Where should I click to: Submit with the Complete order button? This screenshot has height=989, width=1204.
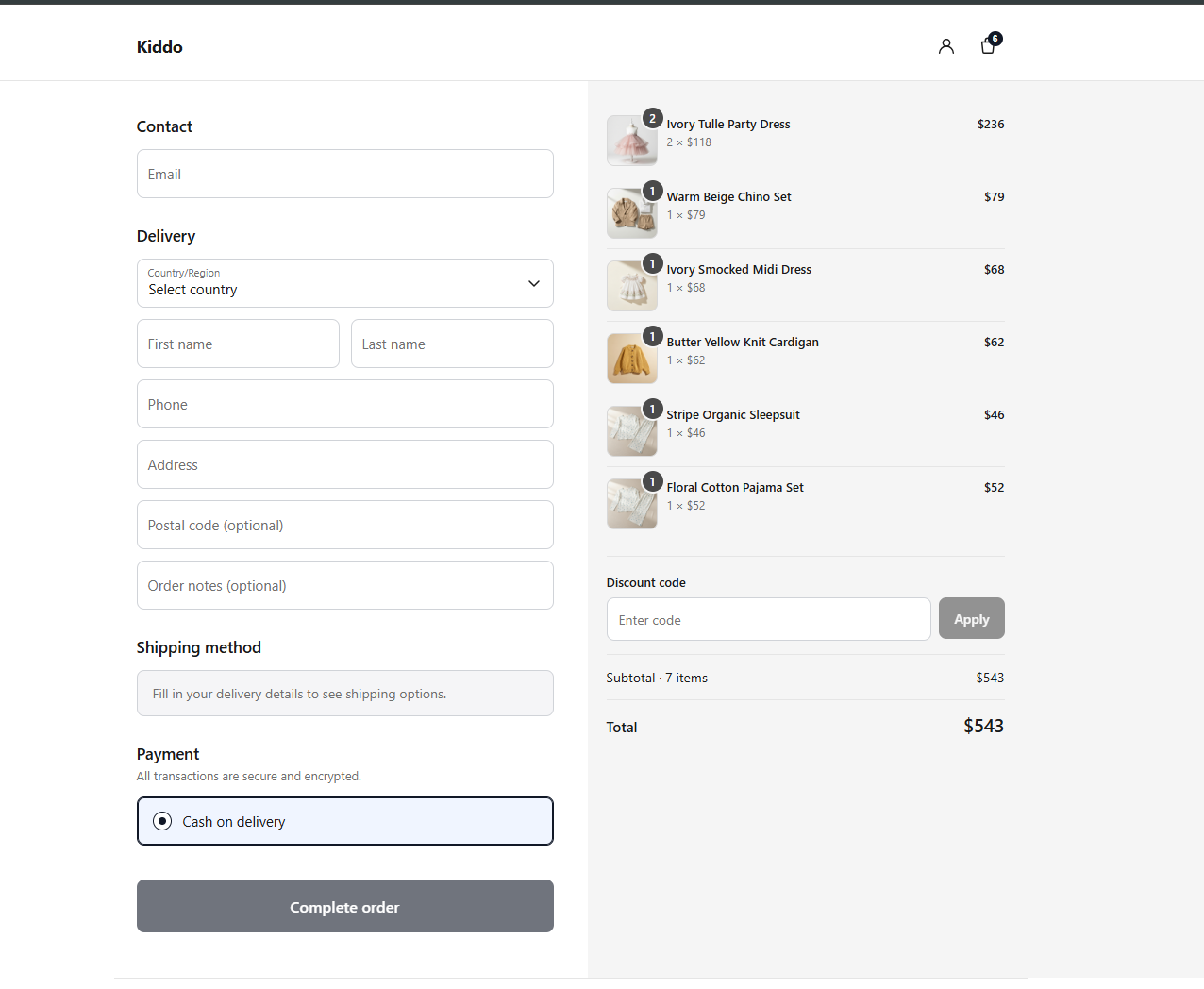coord(345,906)
